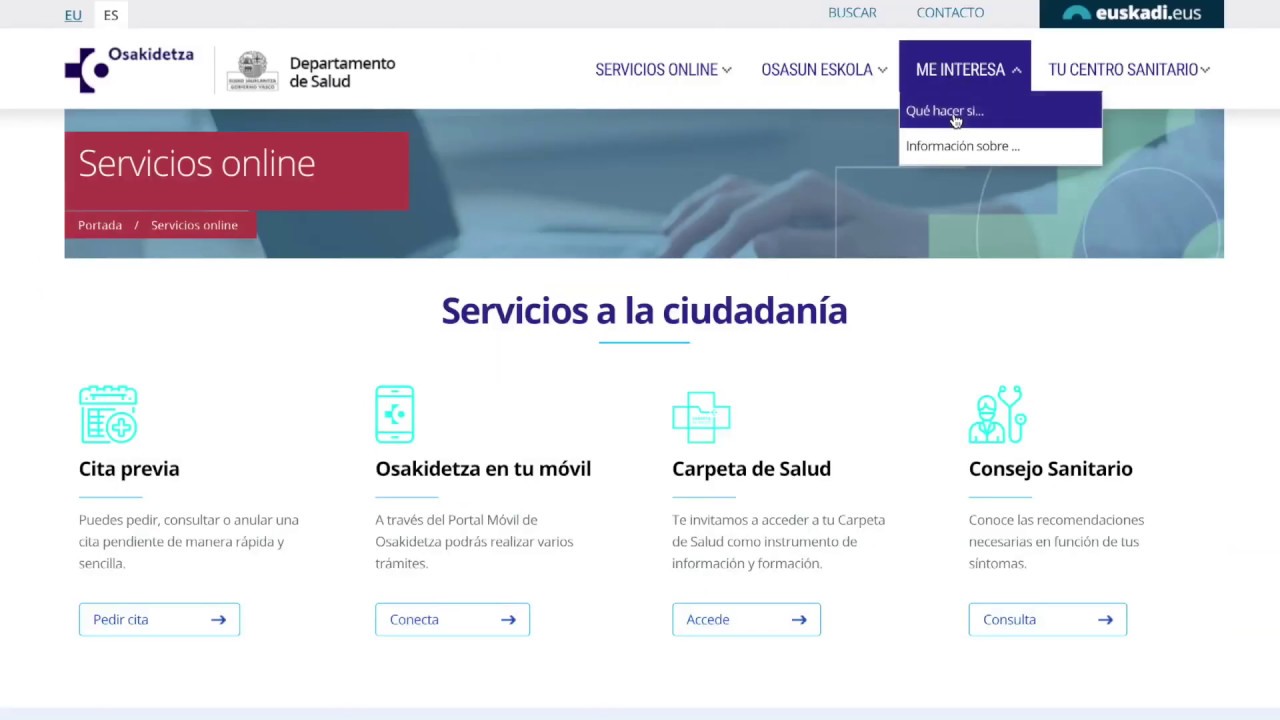Click the 'Te invitamos a acceder' description

coord(778,542)
